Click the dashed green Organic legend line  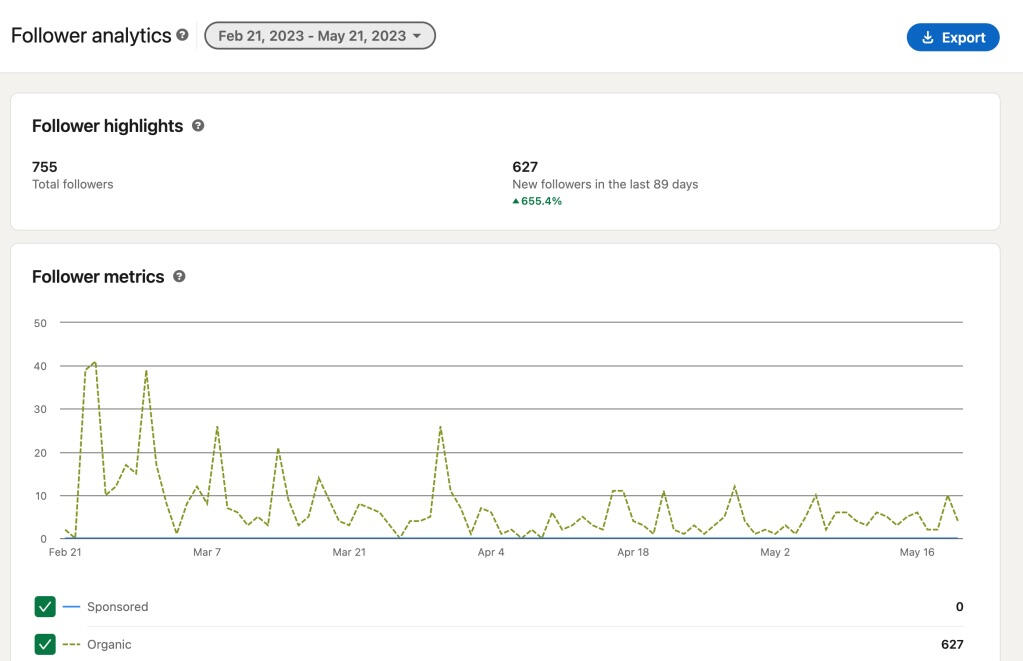coord(71,645)
